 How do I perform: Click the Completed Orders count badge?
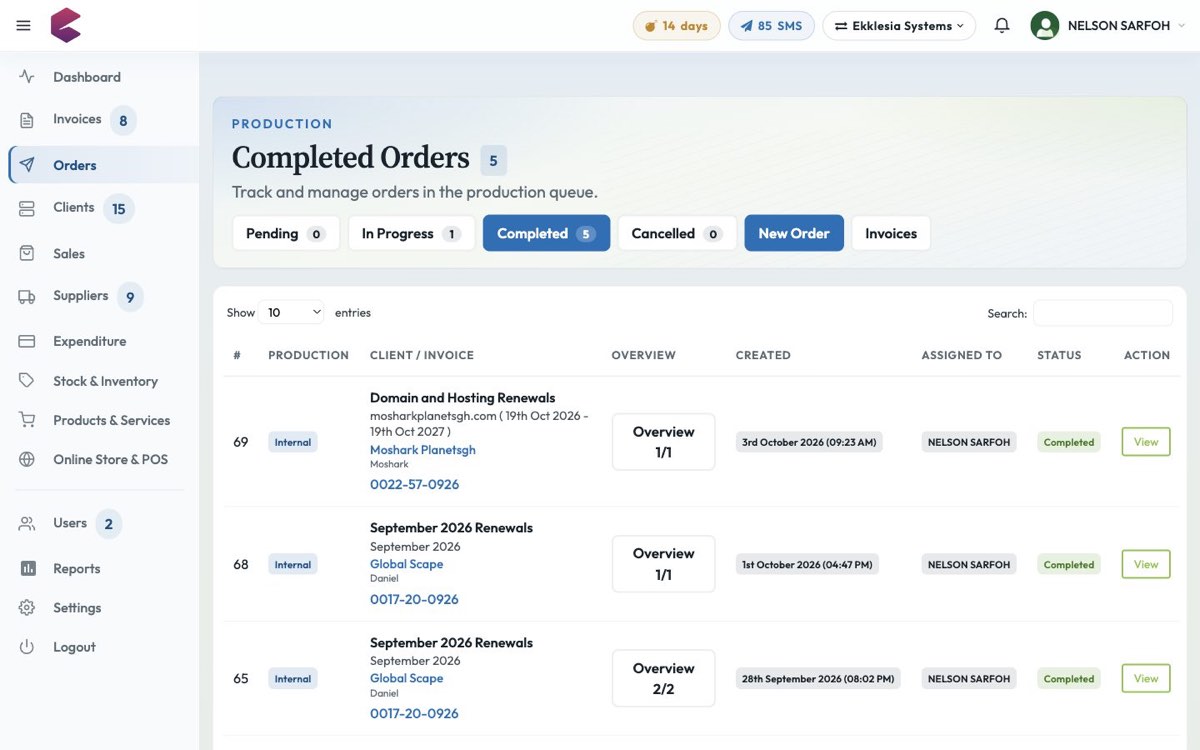(493, 160)
